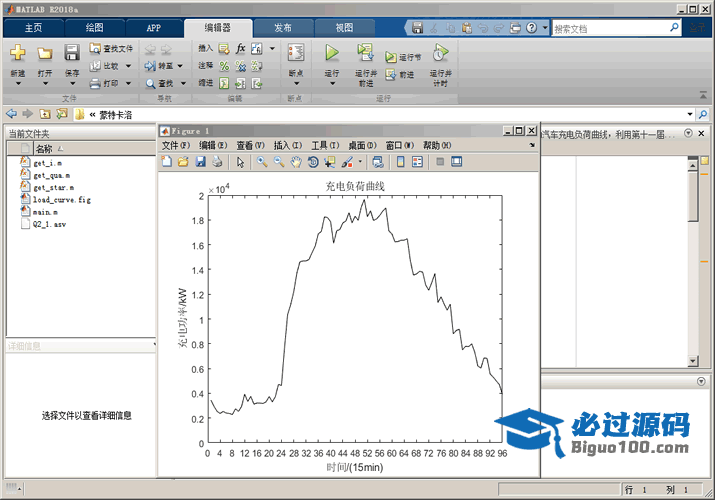Click the green Run (运行) button
The height and width of the screenshot is (500, 715).
click(332, 53)
